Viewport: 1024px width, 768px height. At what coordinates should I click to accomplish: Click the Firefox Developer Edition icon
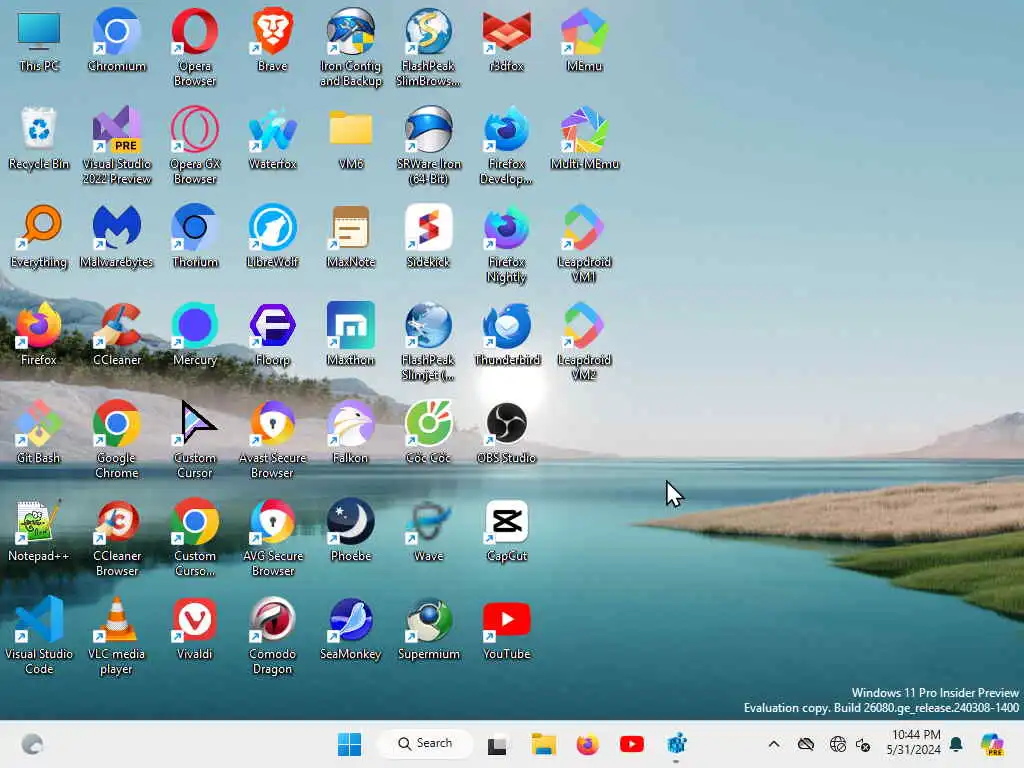tap(506, 146)
